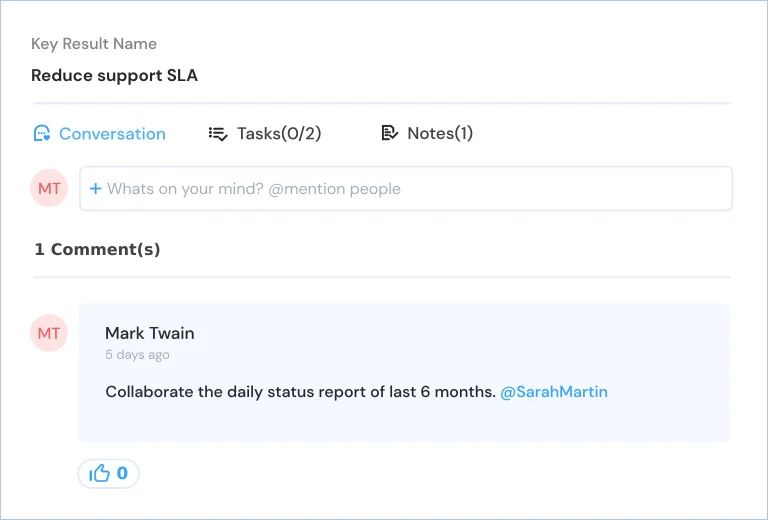Open the Conversation tab
The image size is (768, 520).
[99, 134]
